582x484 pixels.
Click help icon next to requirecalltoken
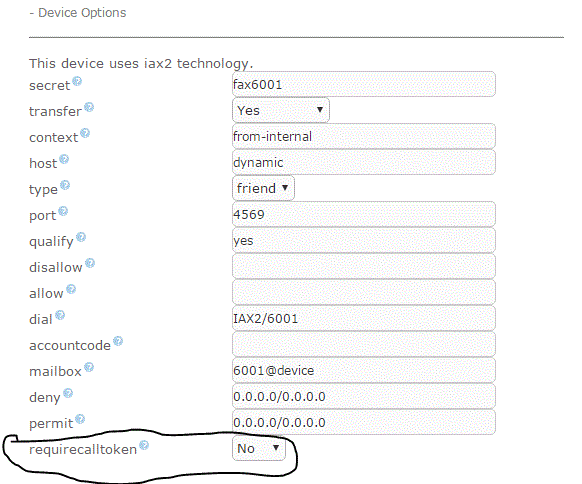coord(144,445)
